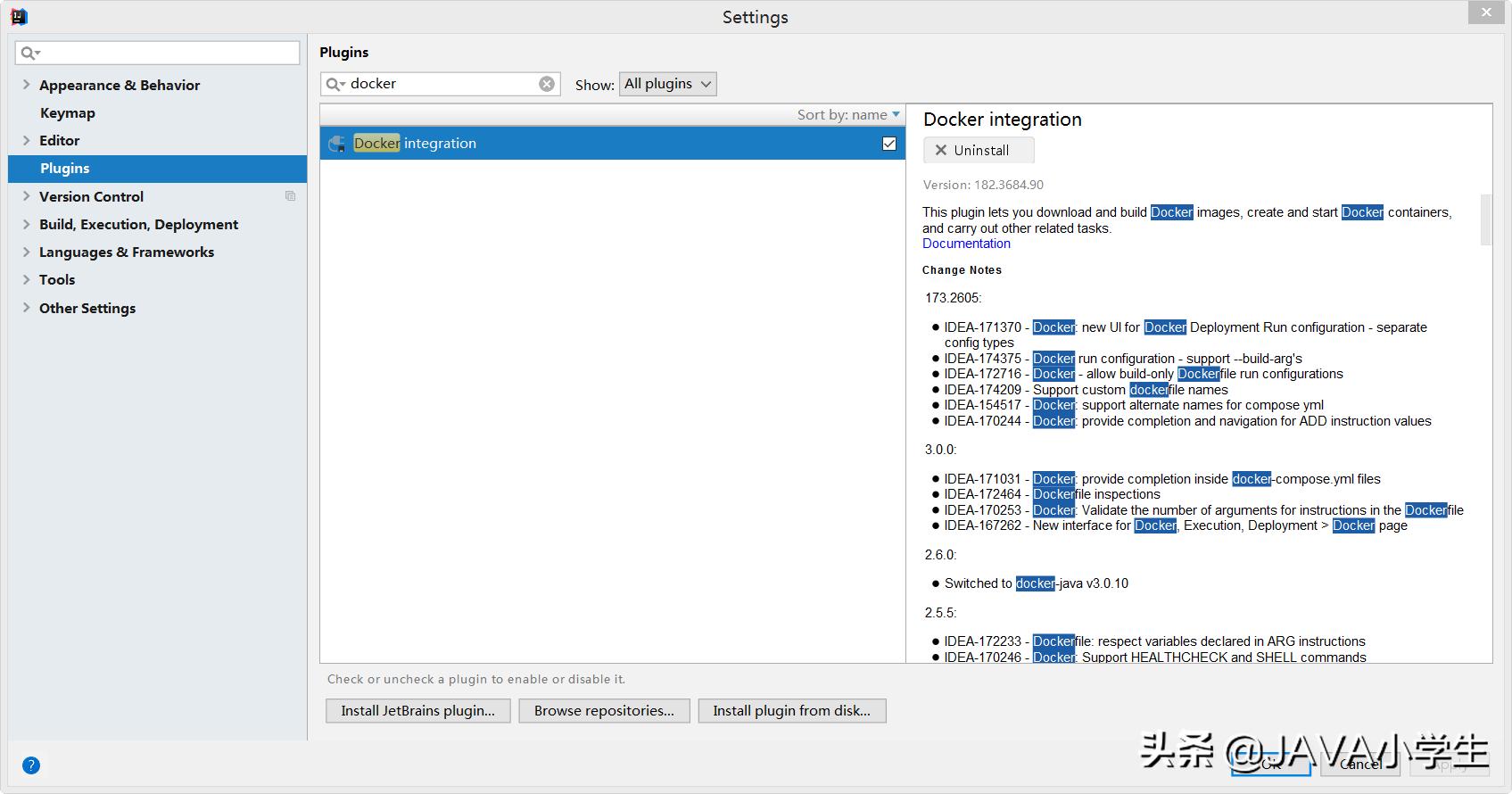Open the Documentation link
Screen dimensions: 1512x794
(966, 244)
